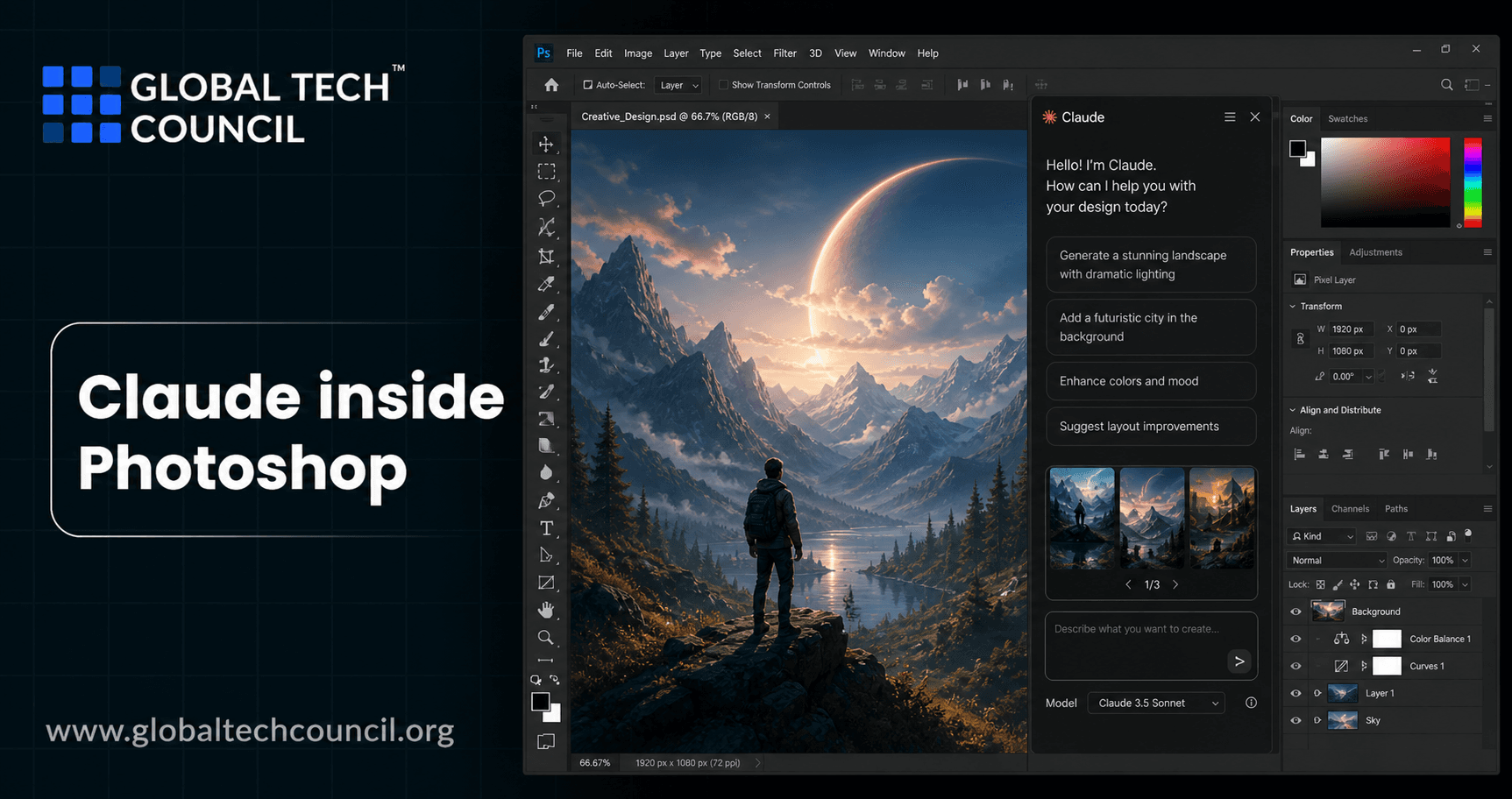
Task: Close the Creative_Design.psd document tab
Action: pyautogui.click(x=767, y=117)
